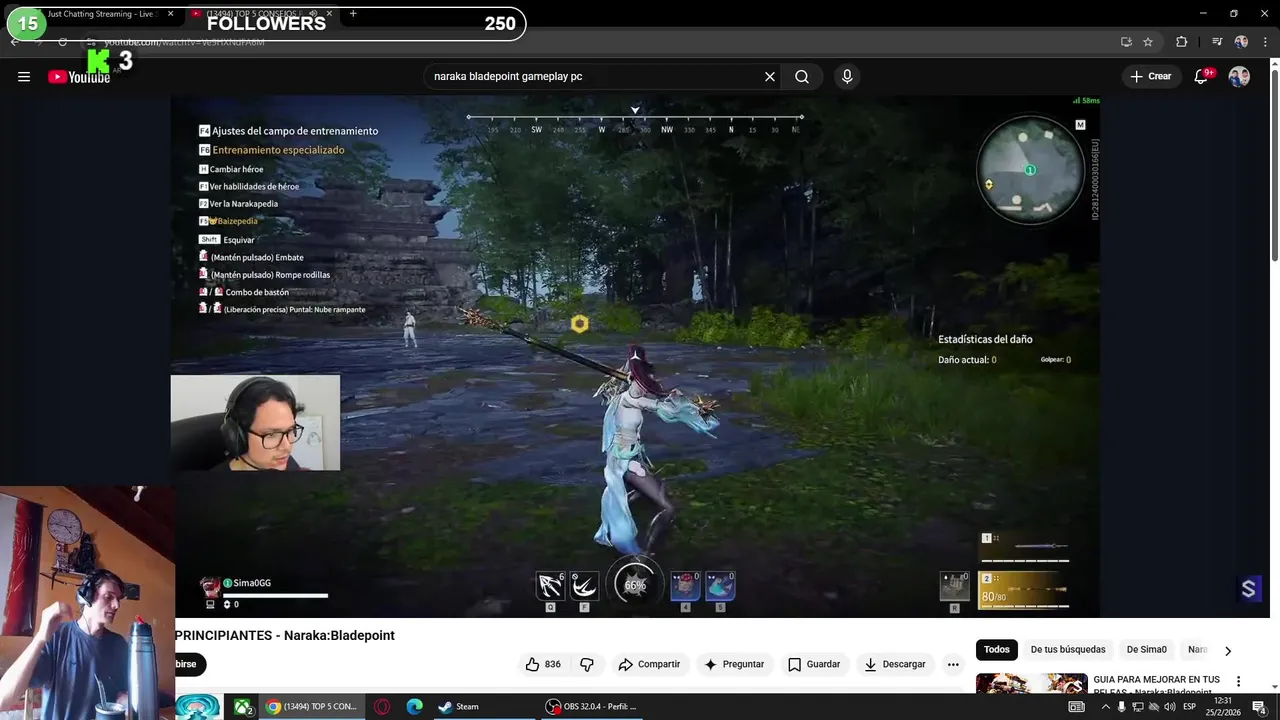Click the video player area
1280x720 pixels.
635,355
